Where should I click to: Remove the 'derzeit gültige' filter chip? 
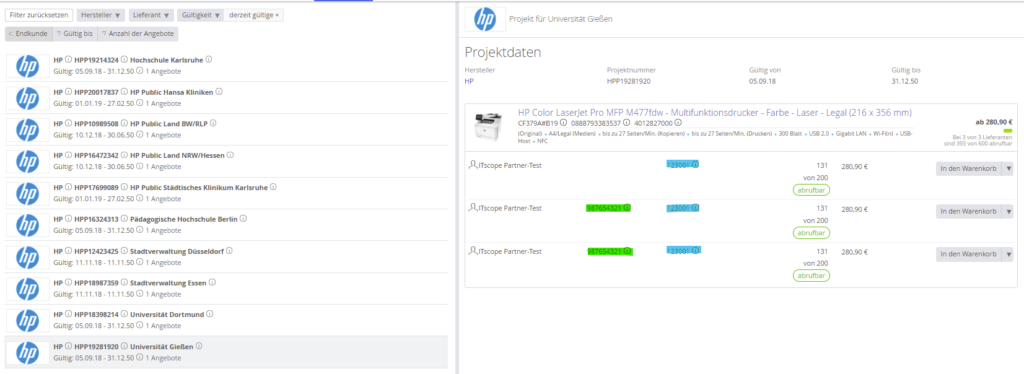(x=276, y=14)
